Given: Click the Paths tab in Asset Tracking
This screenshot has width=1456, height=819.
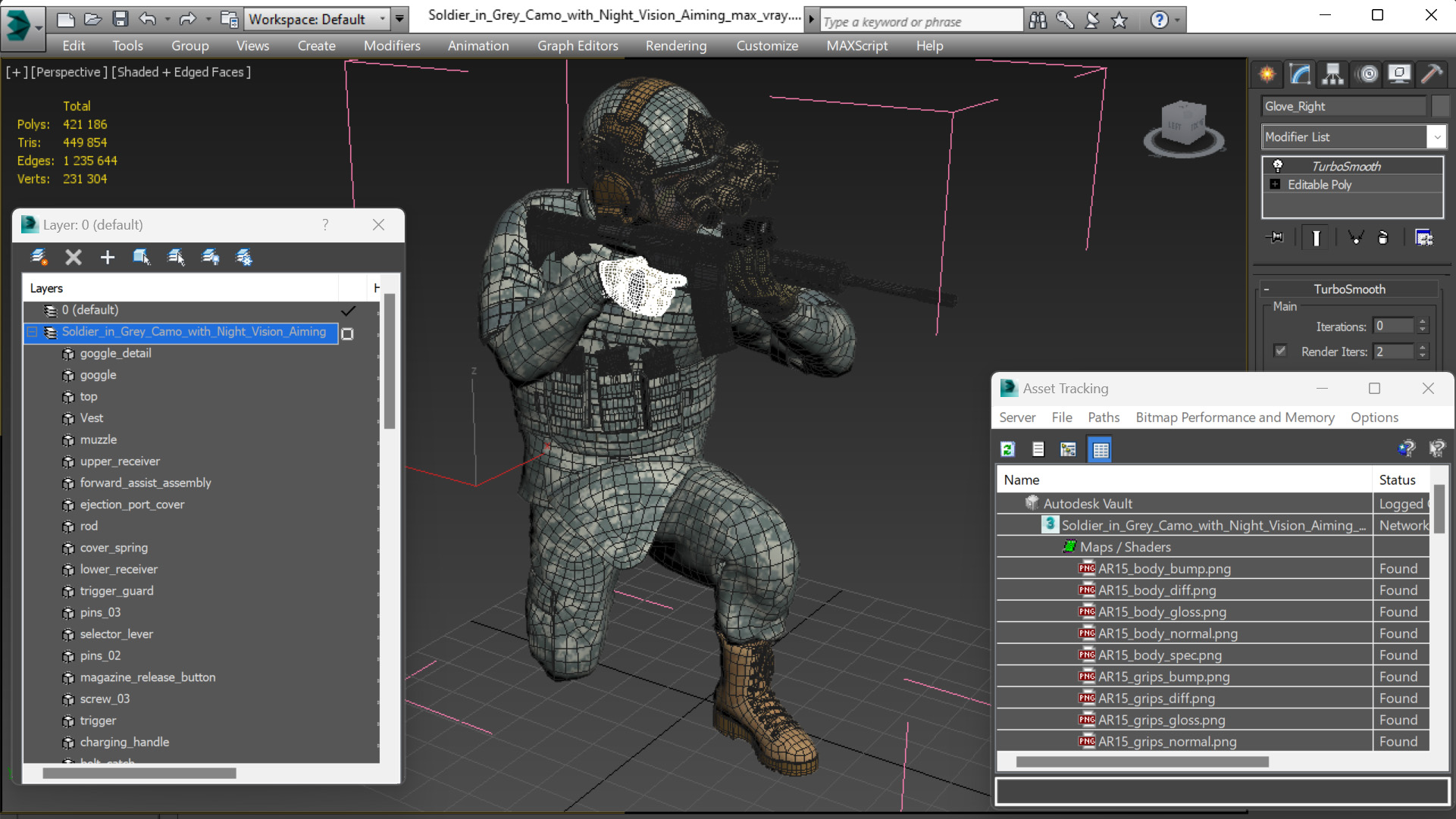Looking at the screenshot, I should (x=1103, y=417).
